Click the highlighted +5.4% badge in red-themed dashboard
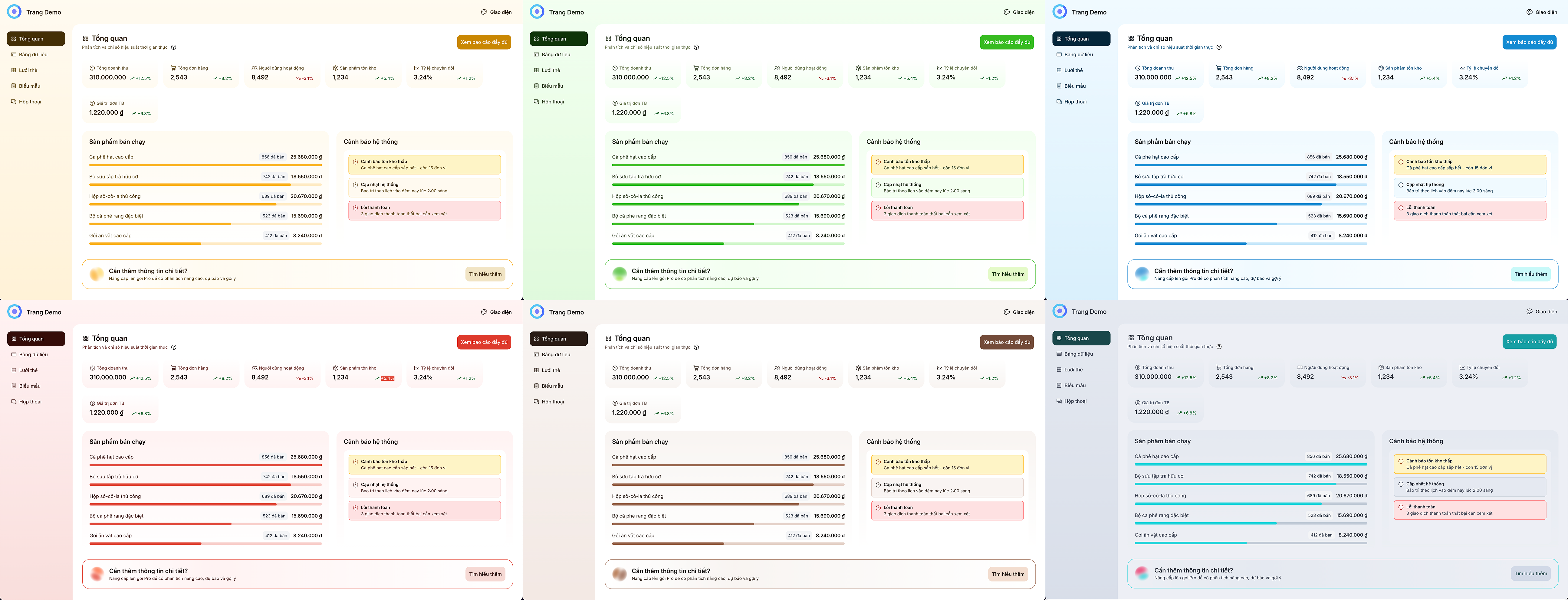This screenshot has width=1568, height=600. [x=388, y=379]
